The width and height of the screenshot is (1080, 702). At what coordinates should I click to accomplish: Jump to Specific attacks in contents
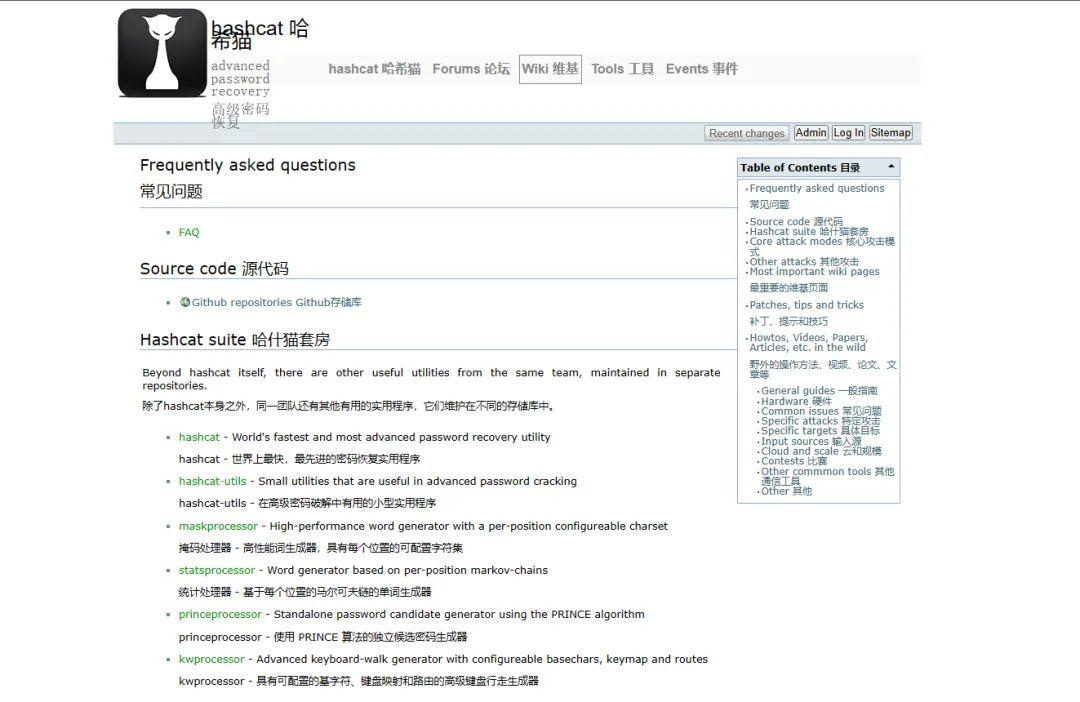point(820,421)
